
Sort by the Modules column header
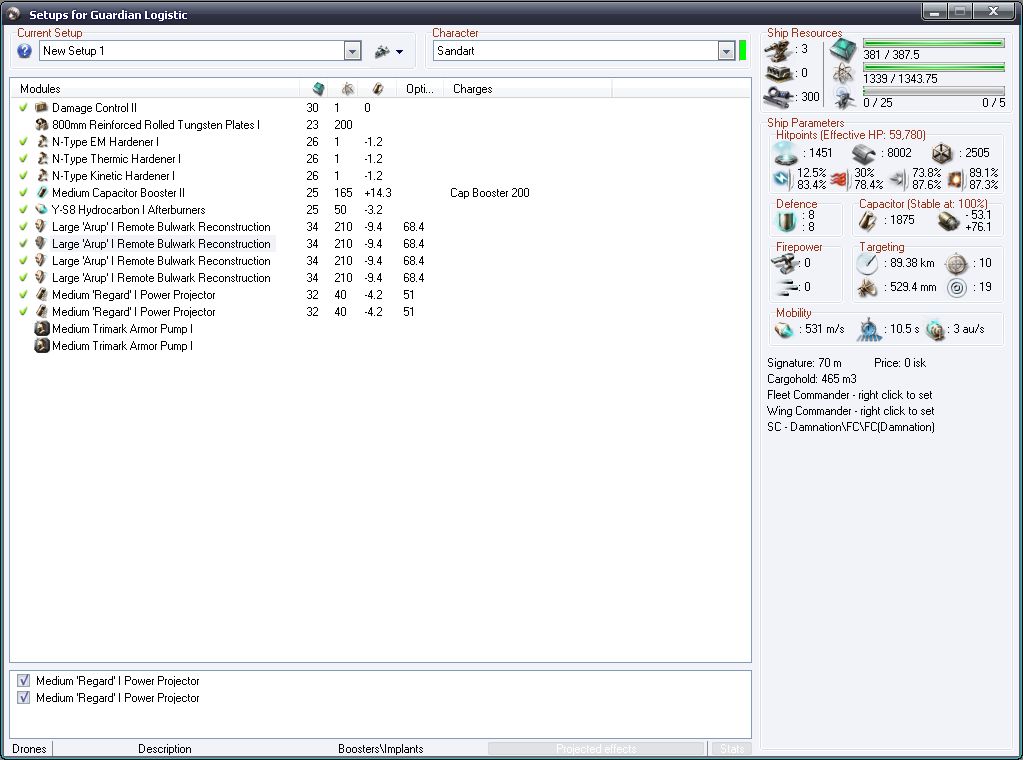(155, 89)
